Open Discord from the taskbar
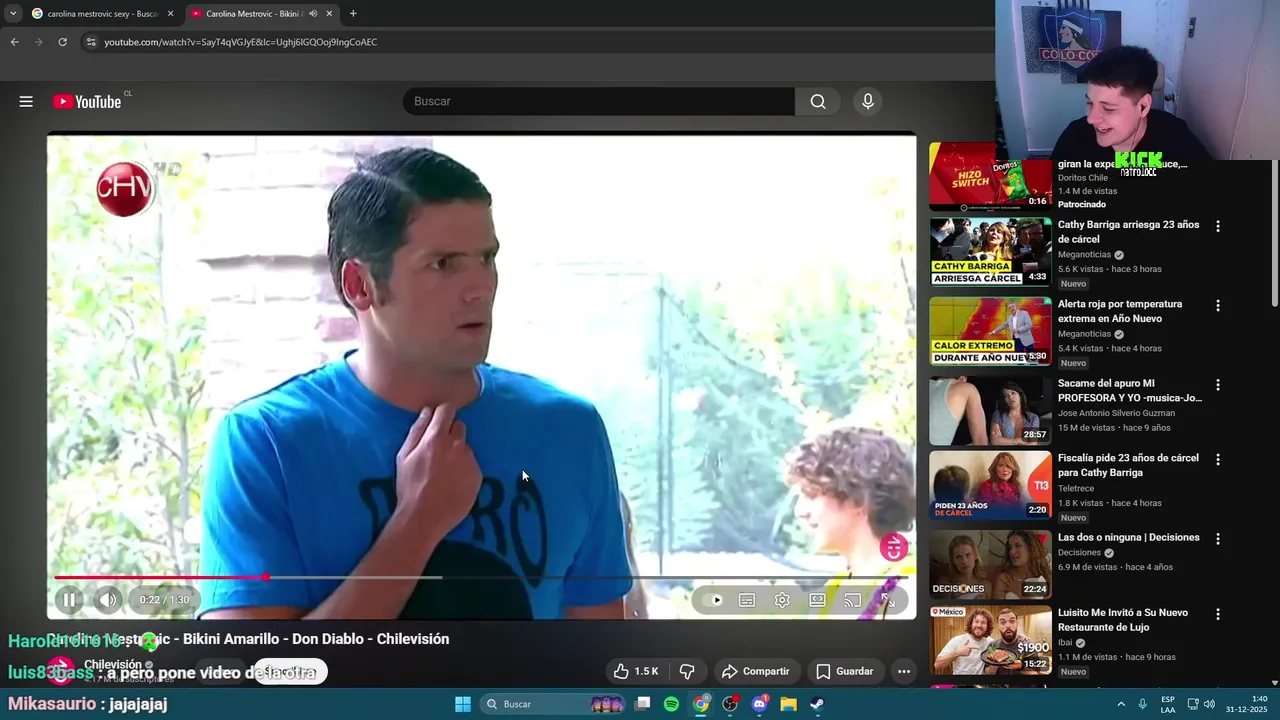The image size is (1280, 720). 759,704
